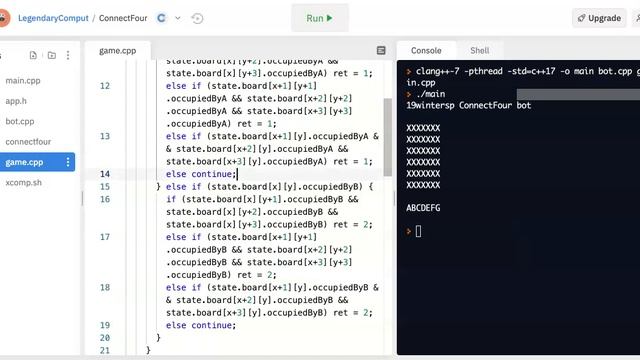The height and width of the screenshot is (360, 640).
Task: Click line number 15 in the gutter
Action: pyautogui.click(x=105, y=187)
